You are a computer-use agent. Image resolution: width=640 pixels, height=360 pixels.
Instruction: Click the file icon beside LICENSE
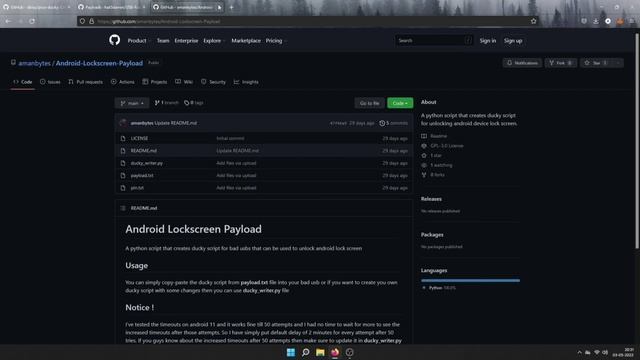tap(123, 138)
